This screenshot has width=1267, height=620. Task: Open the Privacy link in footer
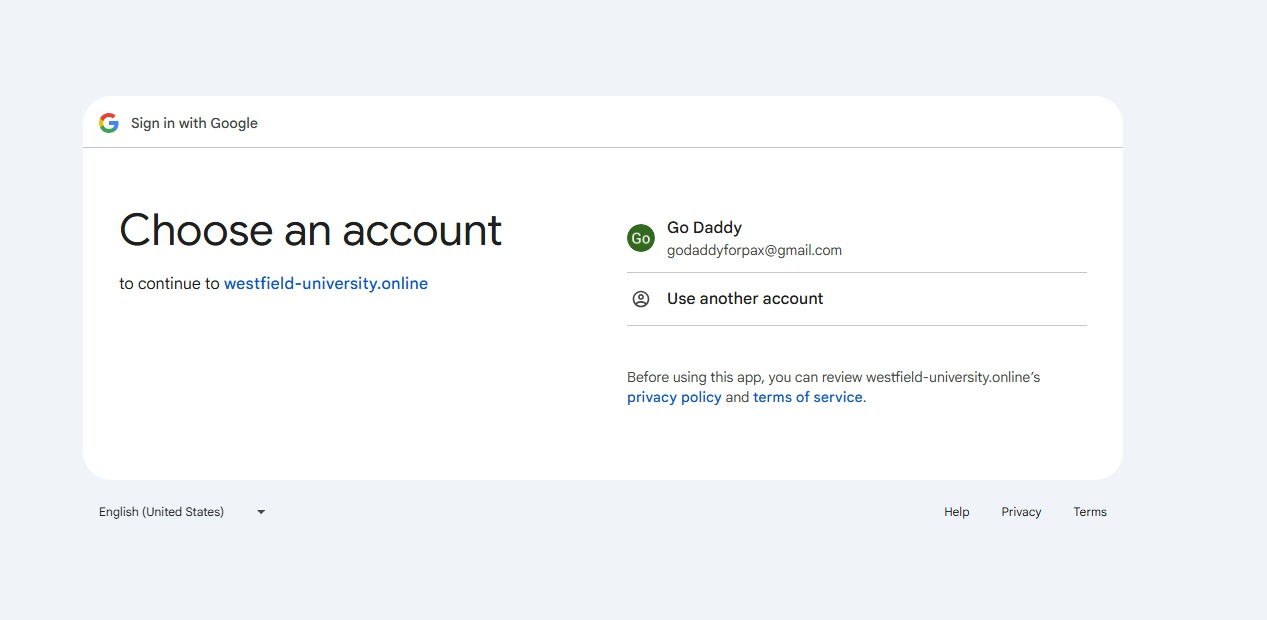click(x=1020, y=511)
